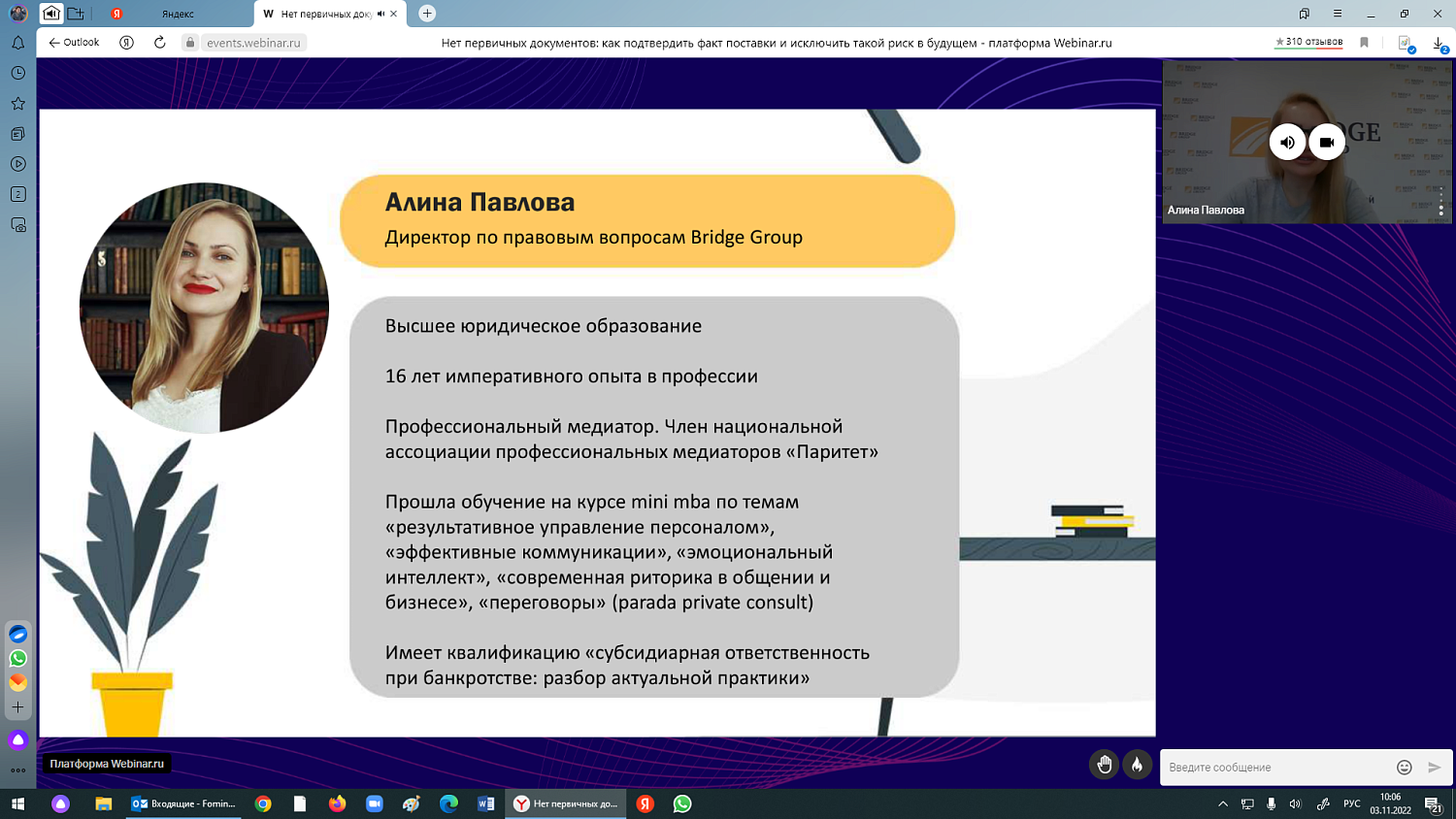Click the tab counter icon in sidebar
This screenshot has height=819, width=1456.
(18, 194)
